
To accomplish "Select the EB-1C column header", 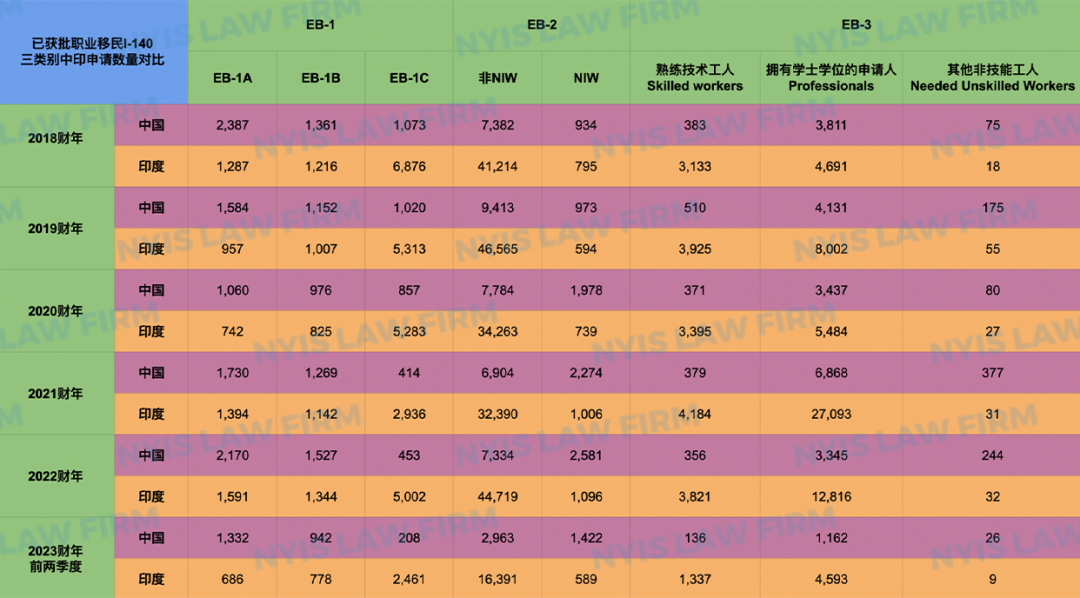I will click(409, 78).
